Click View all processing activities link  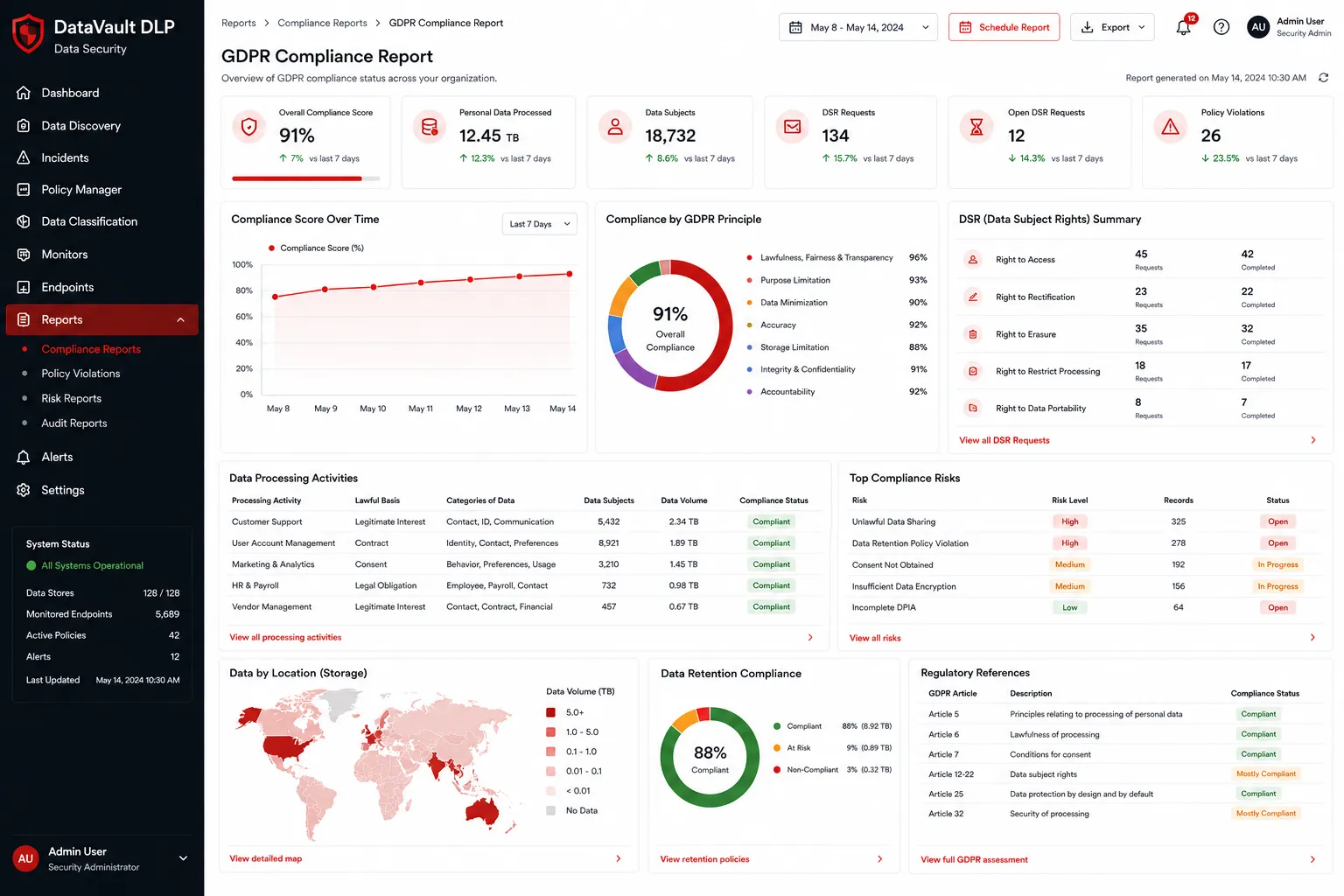click(285, 637)
